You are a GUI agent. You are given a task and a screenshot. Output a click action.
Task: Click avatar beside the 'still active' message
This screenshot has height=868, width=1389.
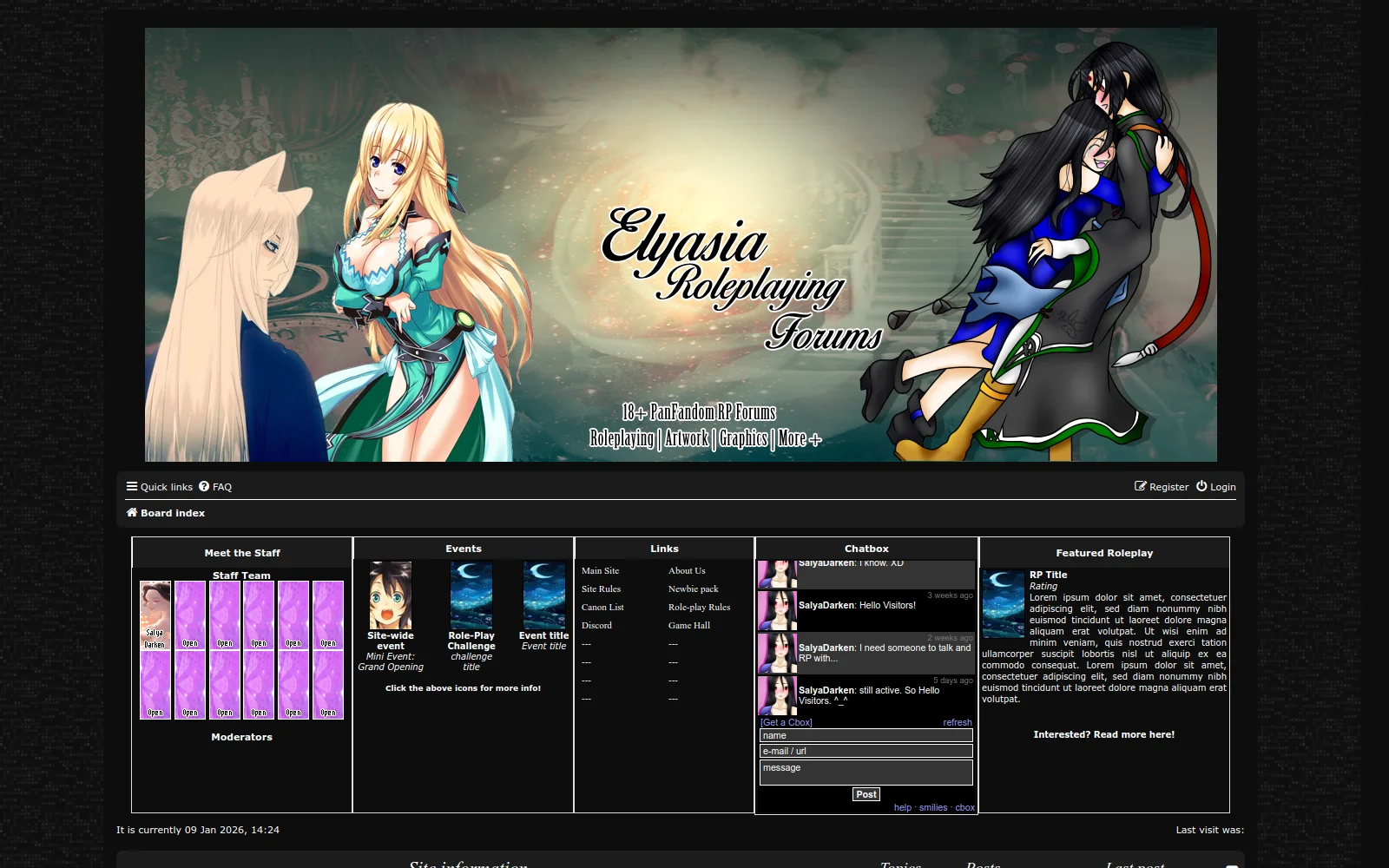[x=777, y=696]
